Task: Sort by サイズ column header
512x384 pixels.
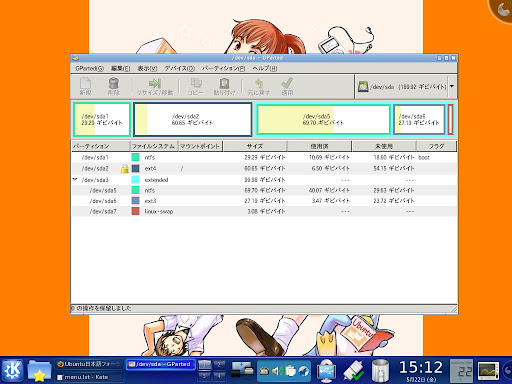Action: point(255,146)
